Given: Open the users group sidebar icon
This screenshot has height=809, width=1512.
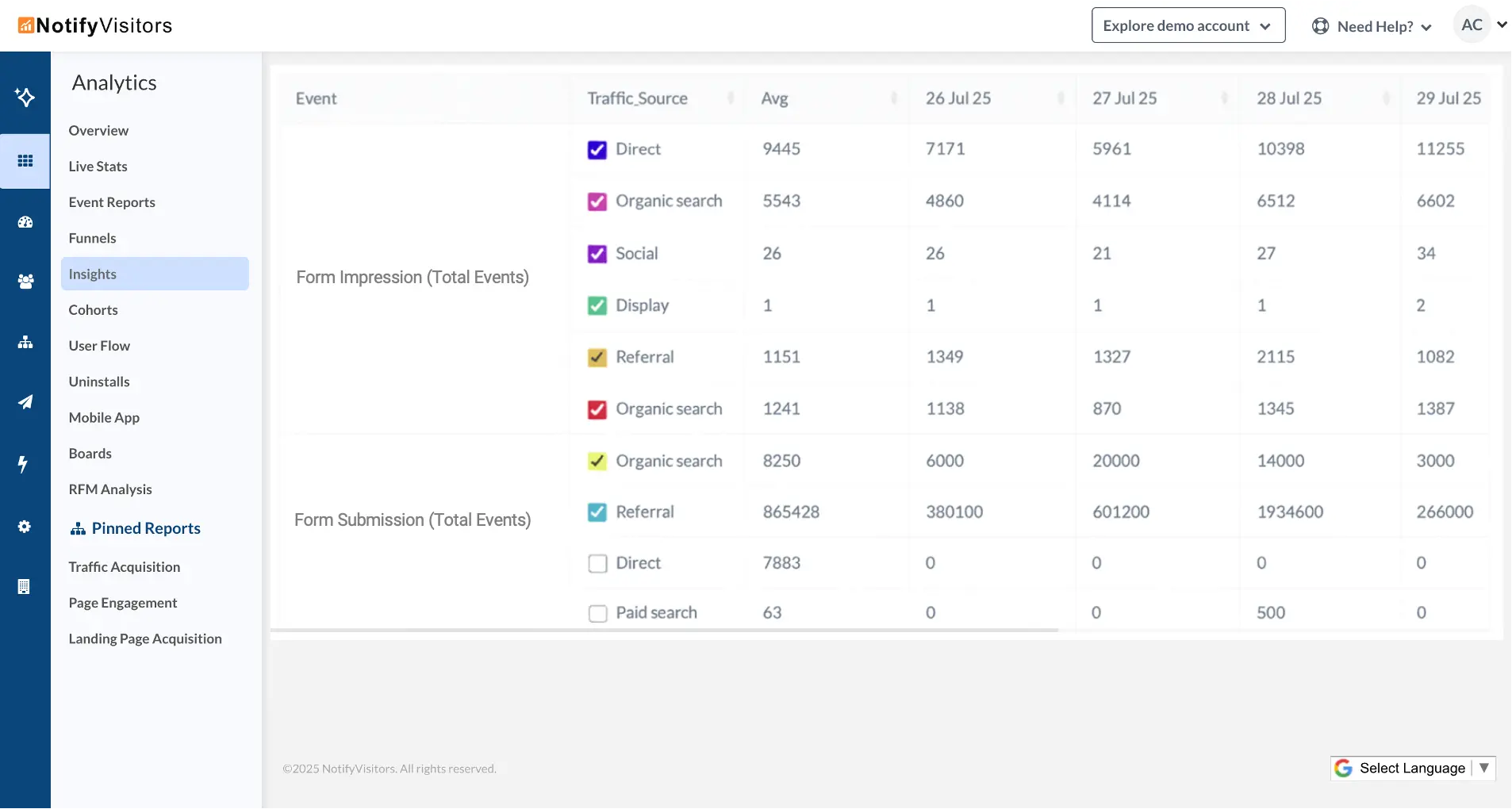Looking at the screenshot, I should pyautogui.click(x=25, y=282).
